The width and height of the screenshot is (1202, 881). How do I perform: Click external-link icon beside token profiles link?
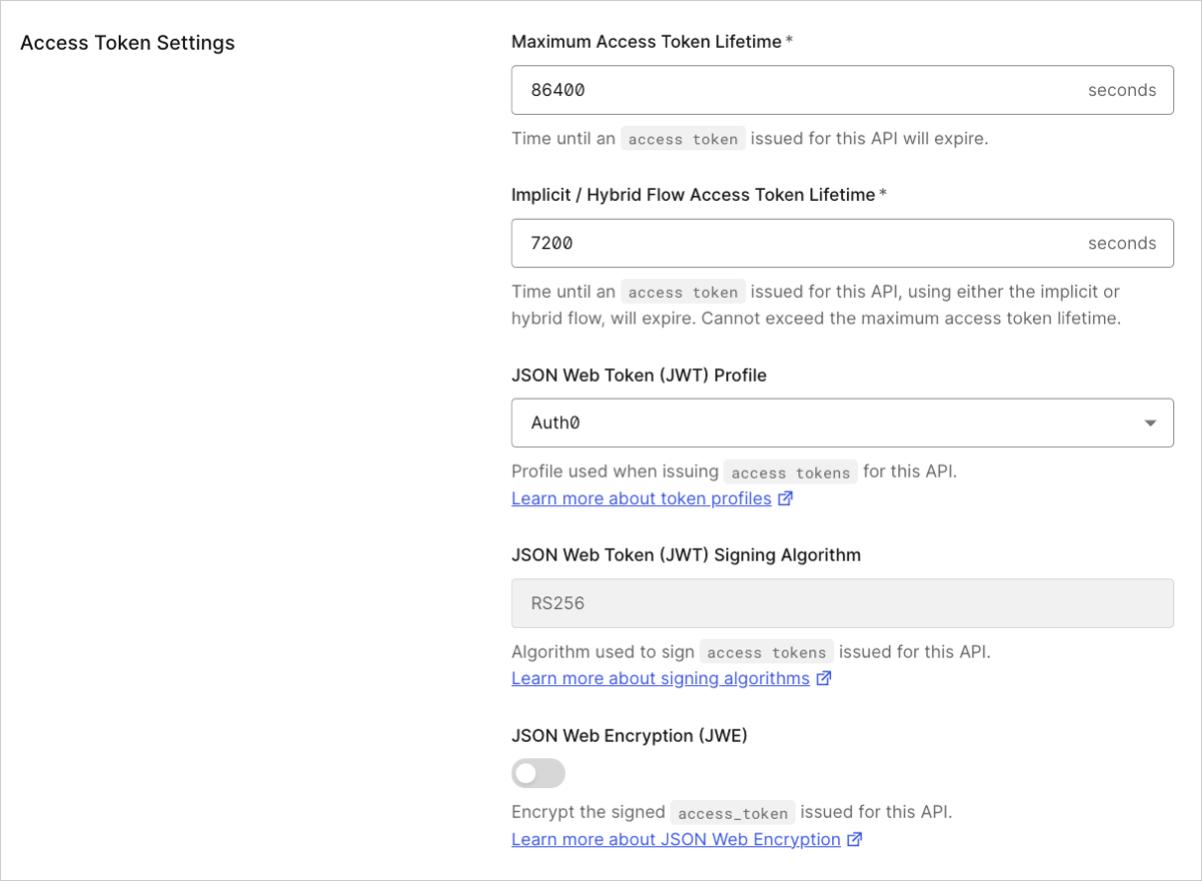785,498
